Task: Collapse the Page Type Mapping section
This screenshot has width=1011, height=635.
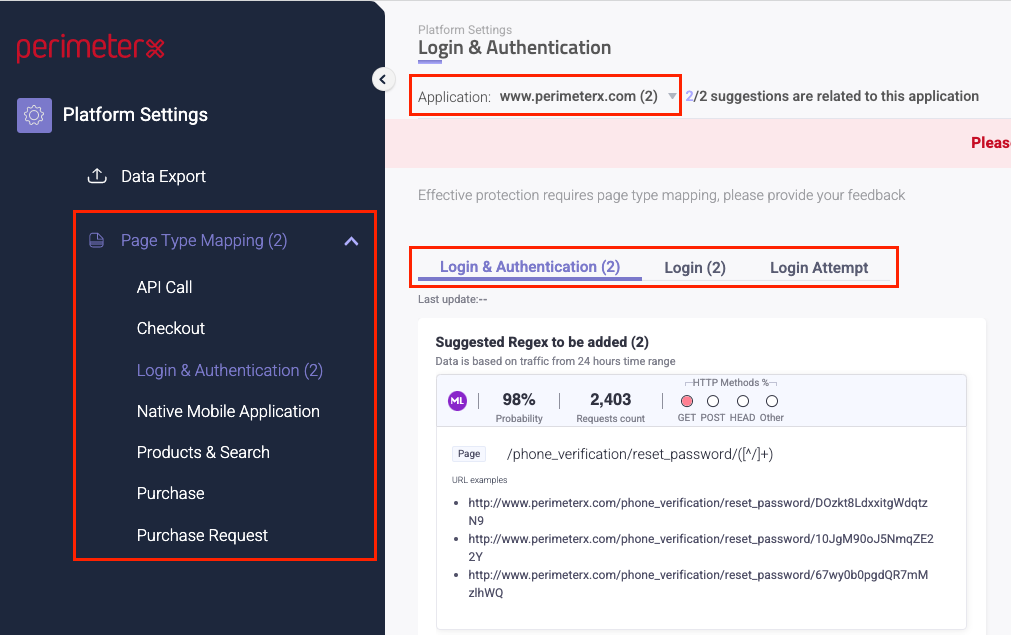Action: pos(351,241)
